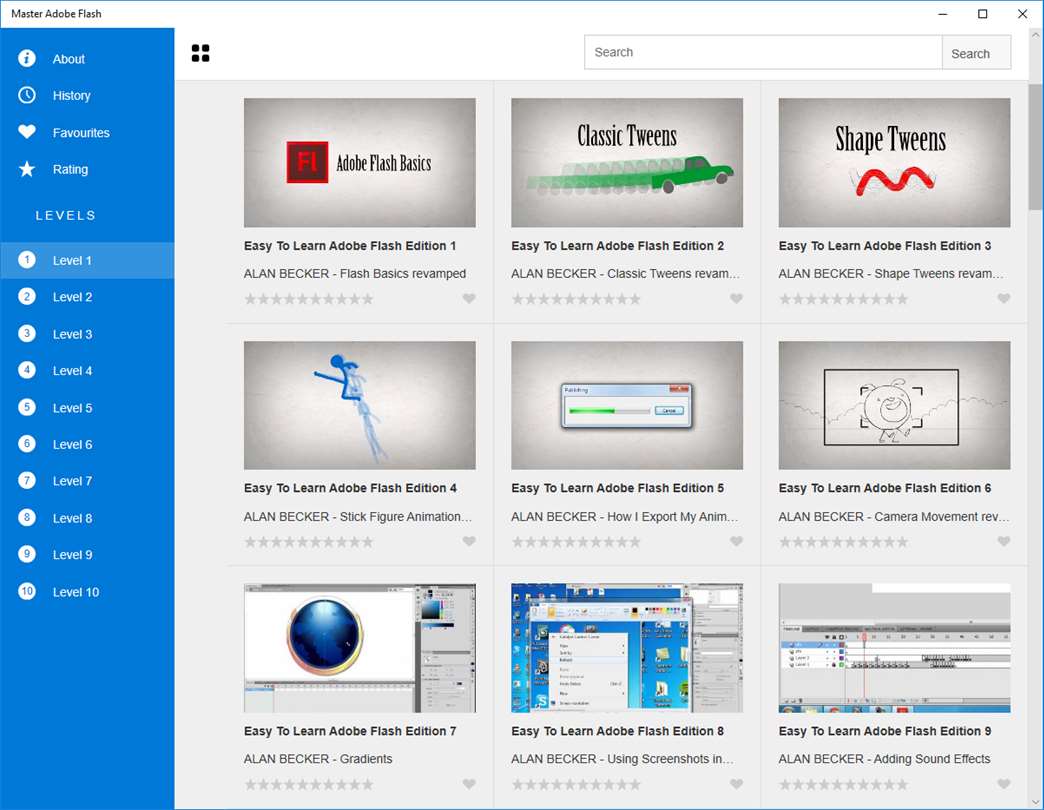
Task: Click the number 6 circle icon
Action: (x=27, y=444)
